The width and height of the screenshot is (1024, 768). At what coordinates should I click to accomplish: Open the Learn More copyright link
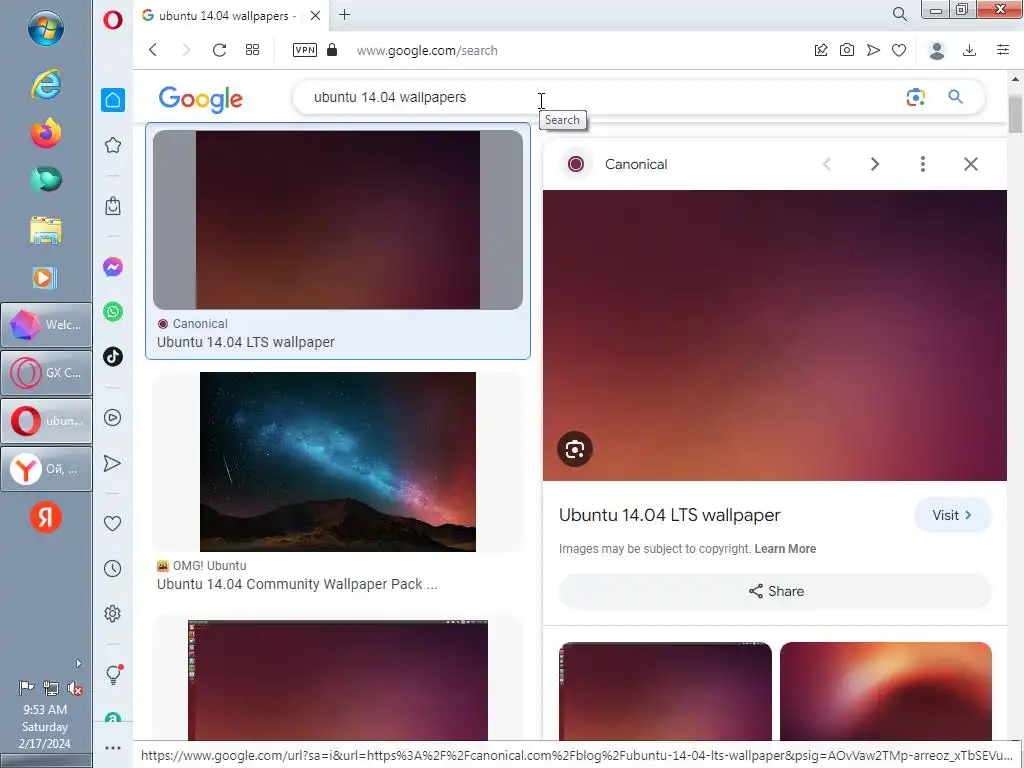(785, 549)
